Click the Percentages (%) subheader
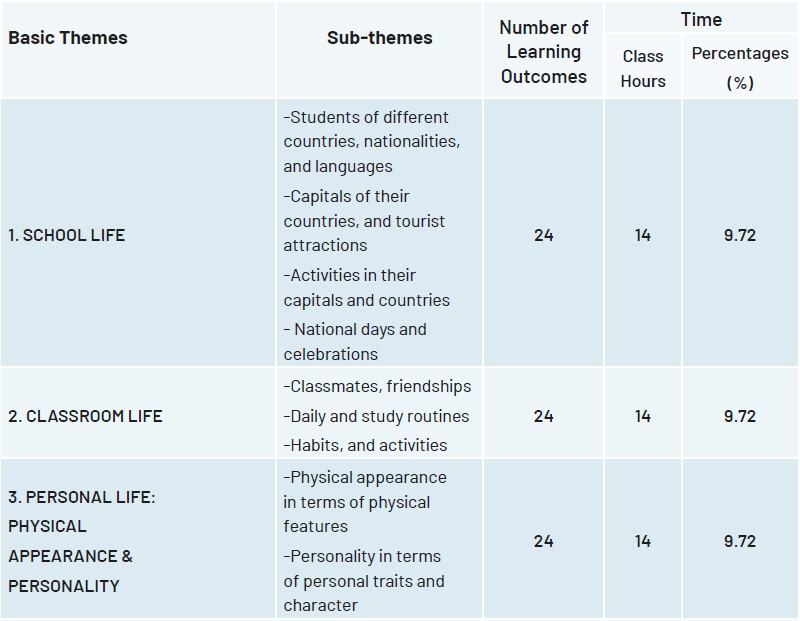This screenshot has width=800, height=621. coord(739,68)
